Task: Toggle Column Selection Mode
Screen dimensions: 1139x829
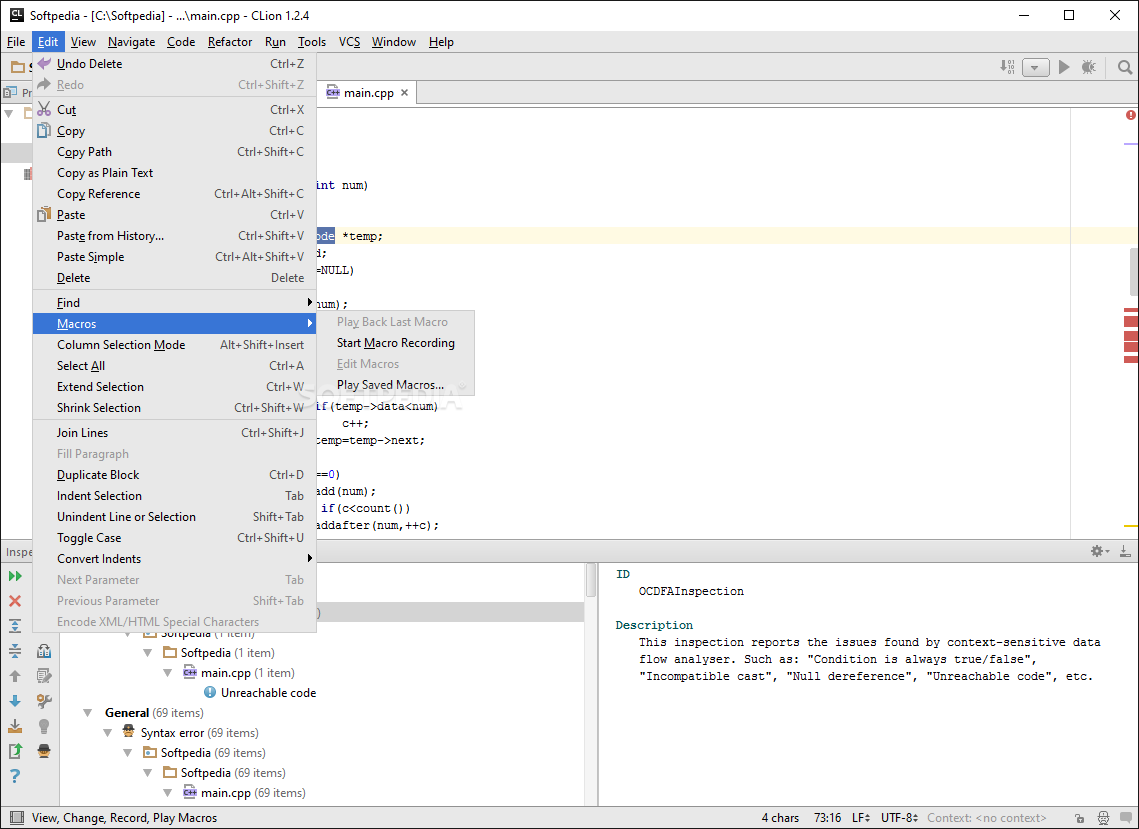Action: (174, 345)
